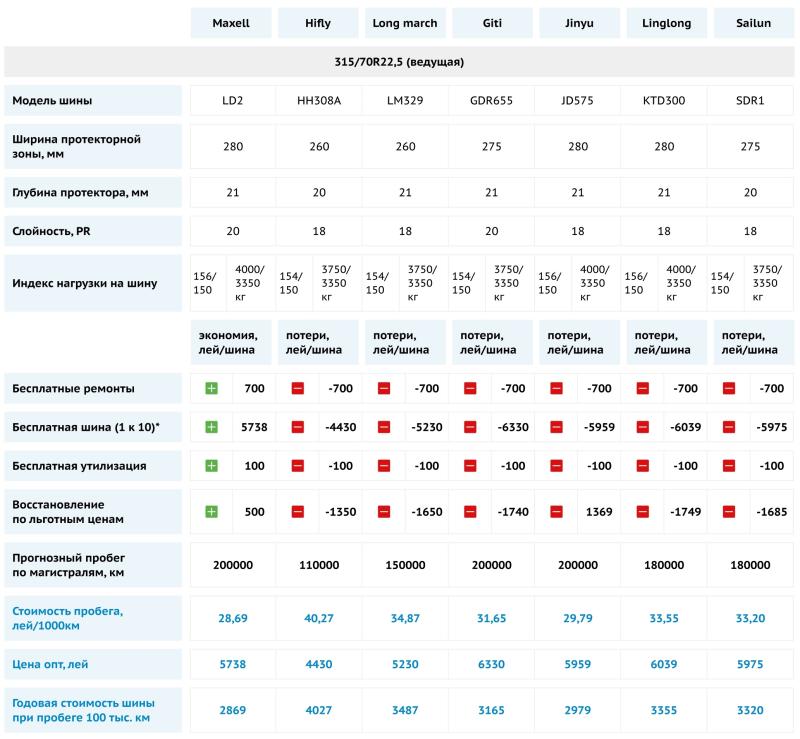The height and width of the screenshot is (739, 800).
Task: Select the Sailun column header
Action: point(748,23)
